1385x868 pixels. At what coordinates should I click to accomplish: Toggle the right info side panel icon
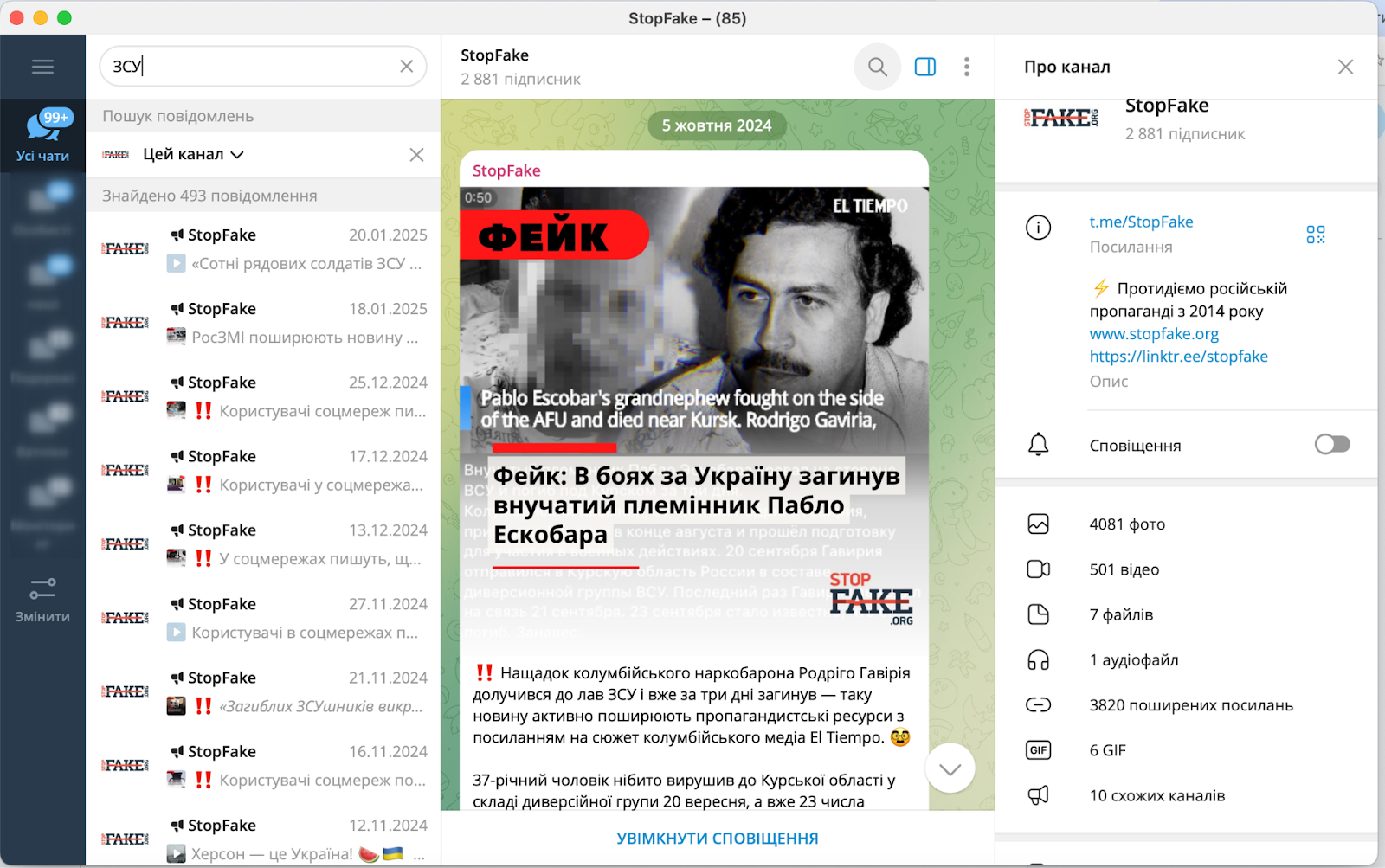[x=925, y=67]
